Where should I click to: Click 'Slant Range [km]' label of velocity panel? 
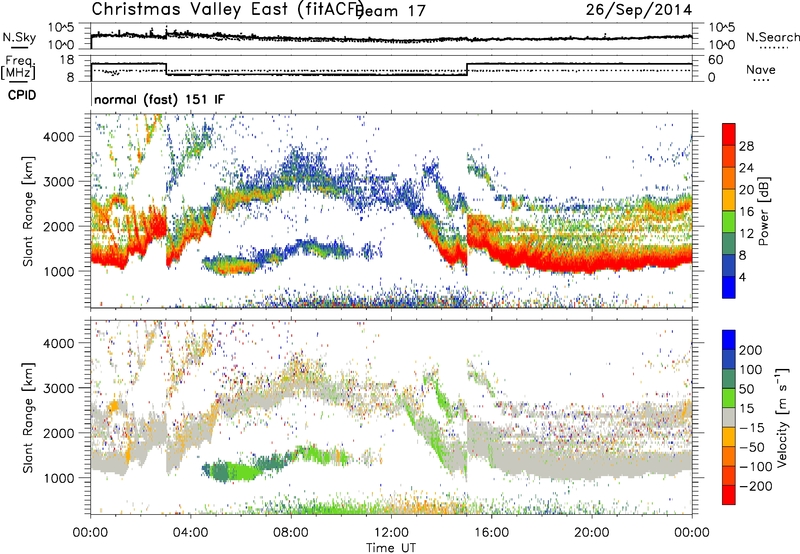27,417
